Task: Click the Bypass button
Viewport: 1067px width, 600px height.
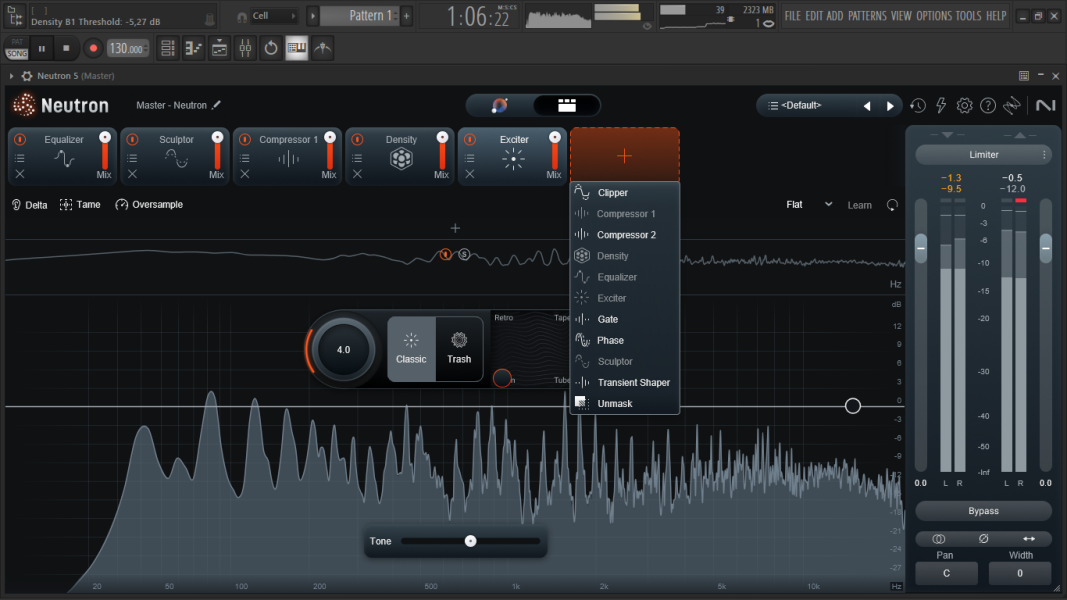Action: click(983, 511)
